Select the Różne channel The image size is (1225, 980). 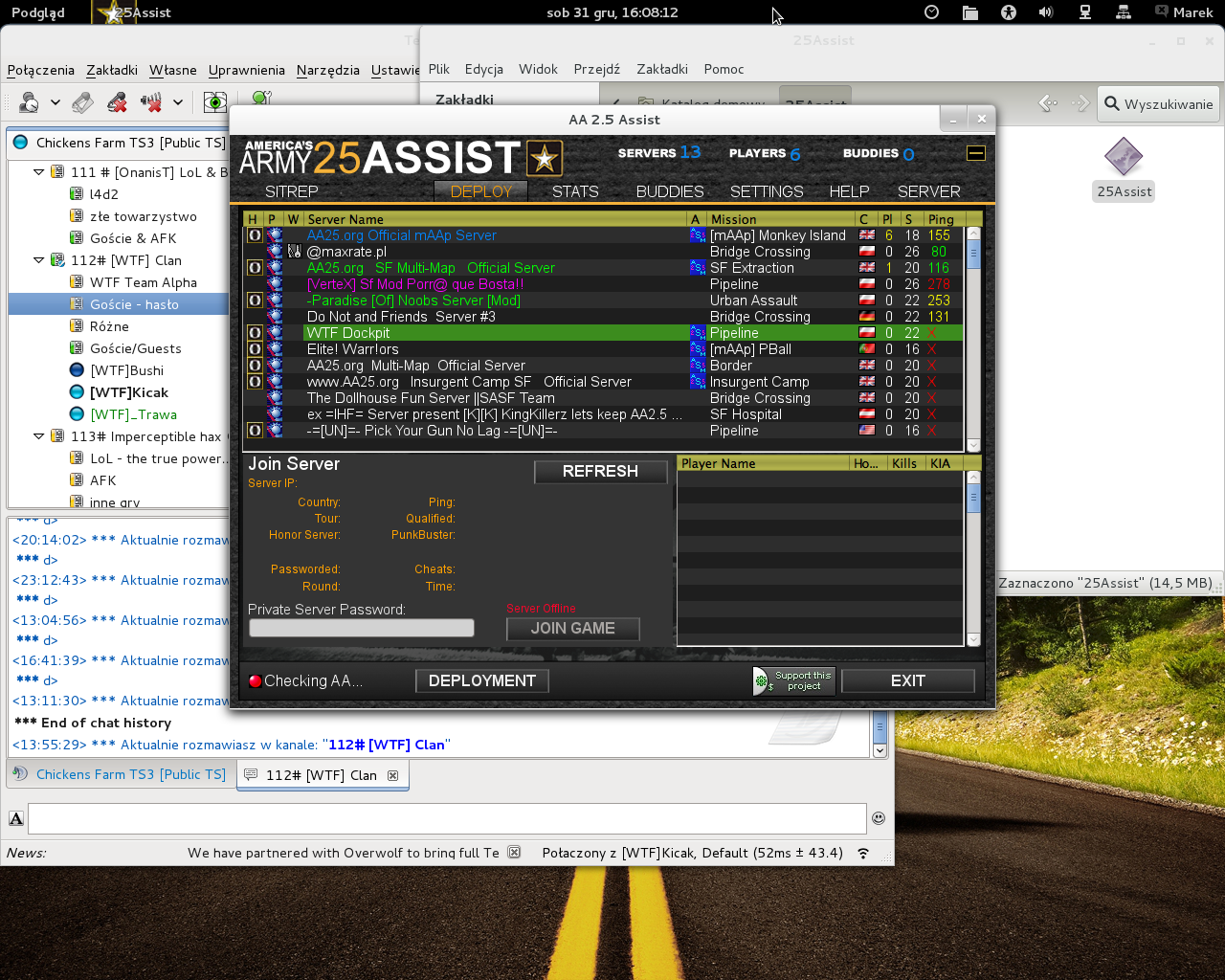tap(109, 326)
